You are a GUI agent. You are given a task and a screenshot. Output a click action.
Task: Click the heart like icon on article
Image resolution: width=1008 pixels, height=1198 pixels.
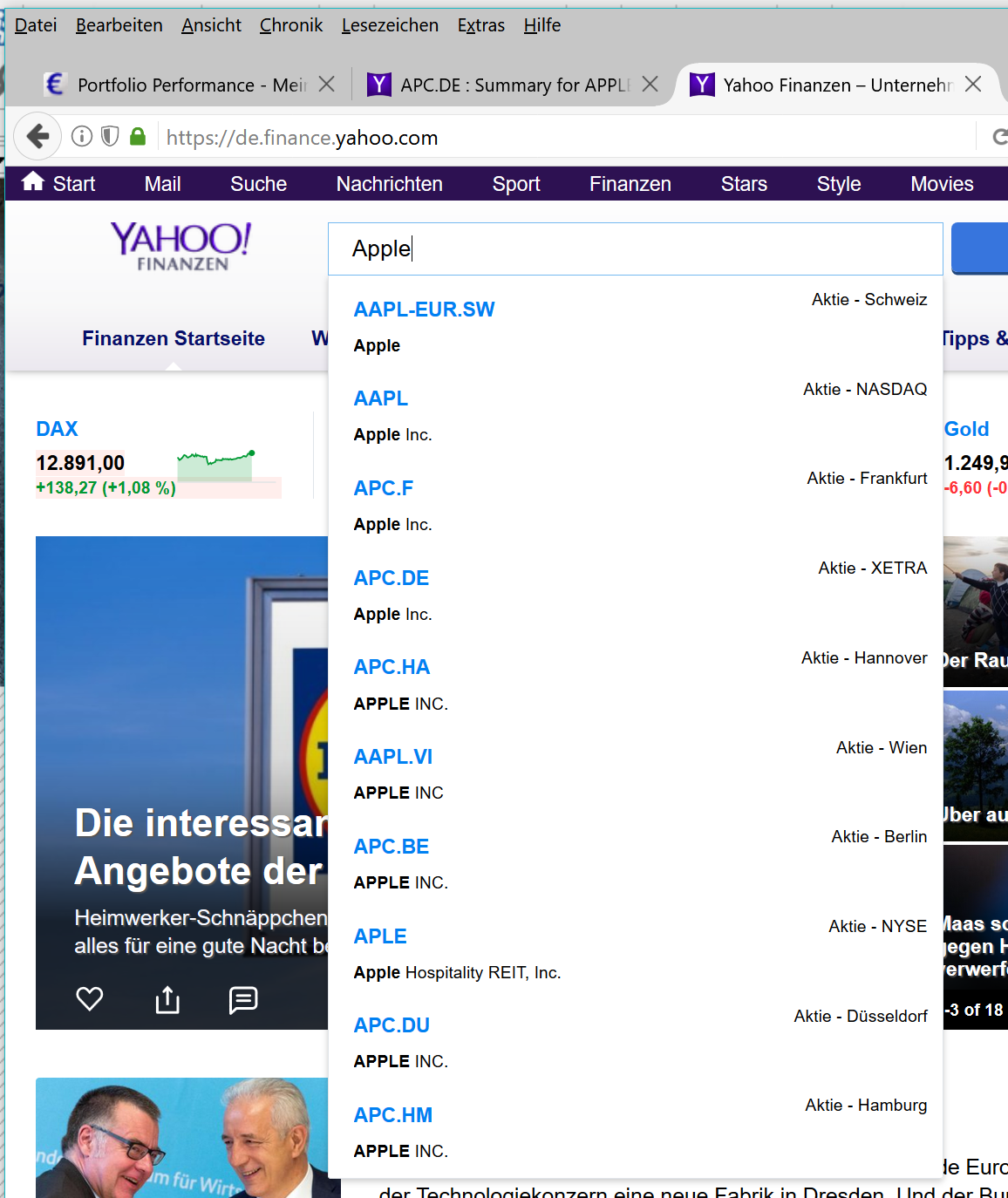(x=90, y=998)
